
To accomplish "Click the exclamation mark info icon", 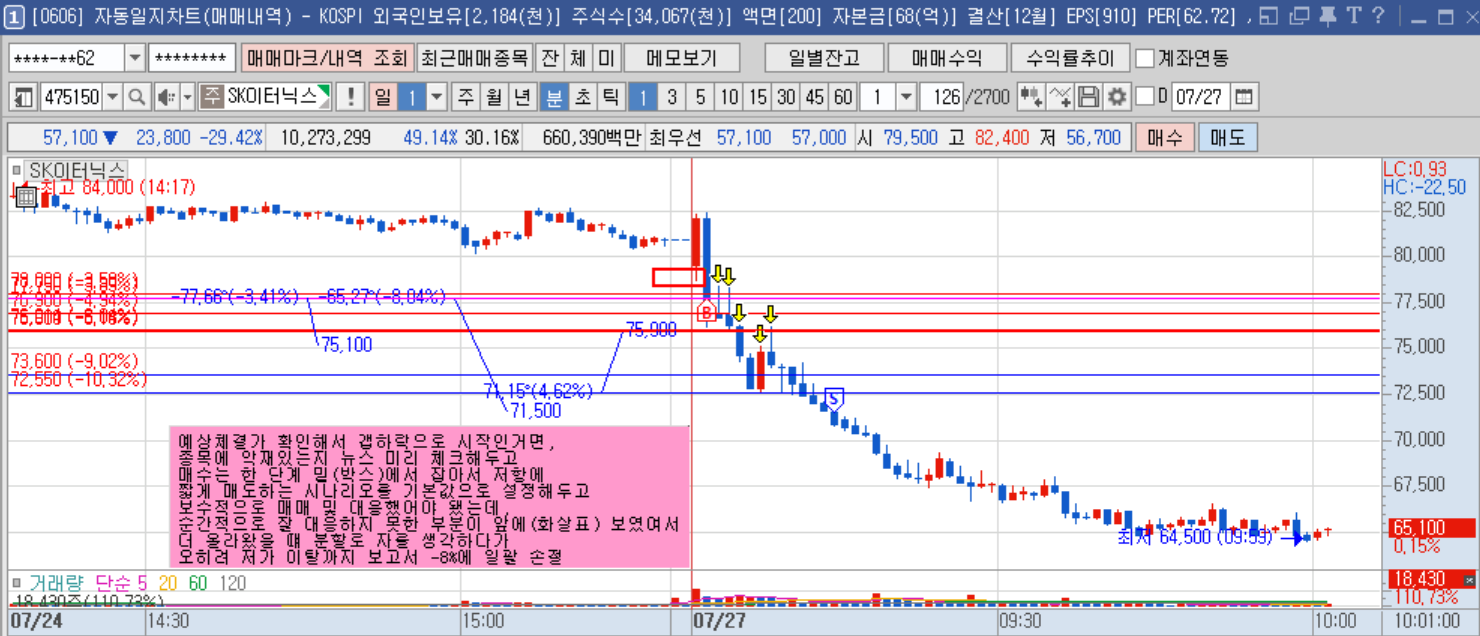I will click(351, 97).
